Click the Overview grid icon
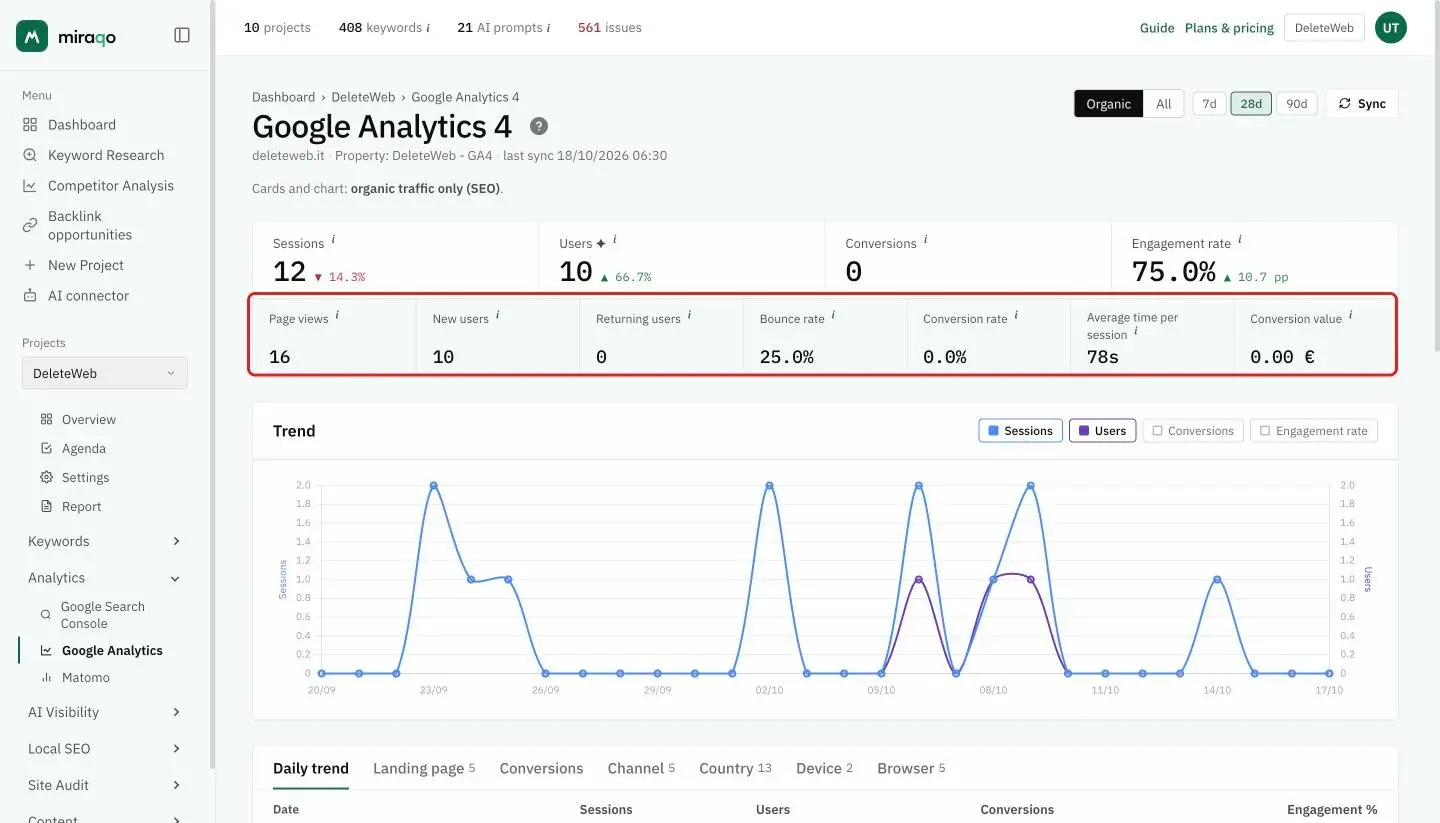 46,420
